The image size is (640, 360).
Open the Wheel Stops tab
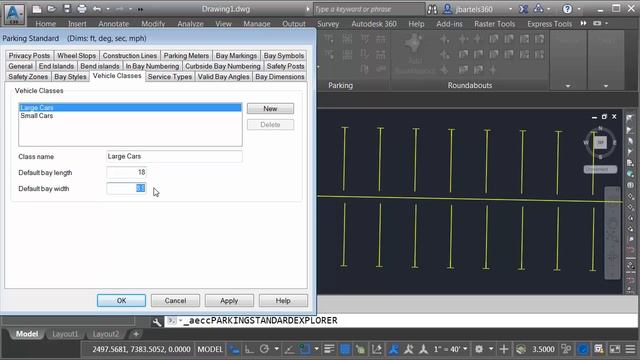(x=76, y=56)
